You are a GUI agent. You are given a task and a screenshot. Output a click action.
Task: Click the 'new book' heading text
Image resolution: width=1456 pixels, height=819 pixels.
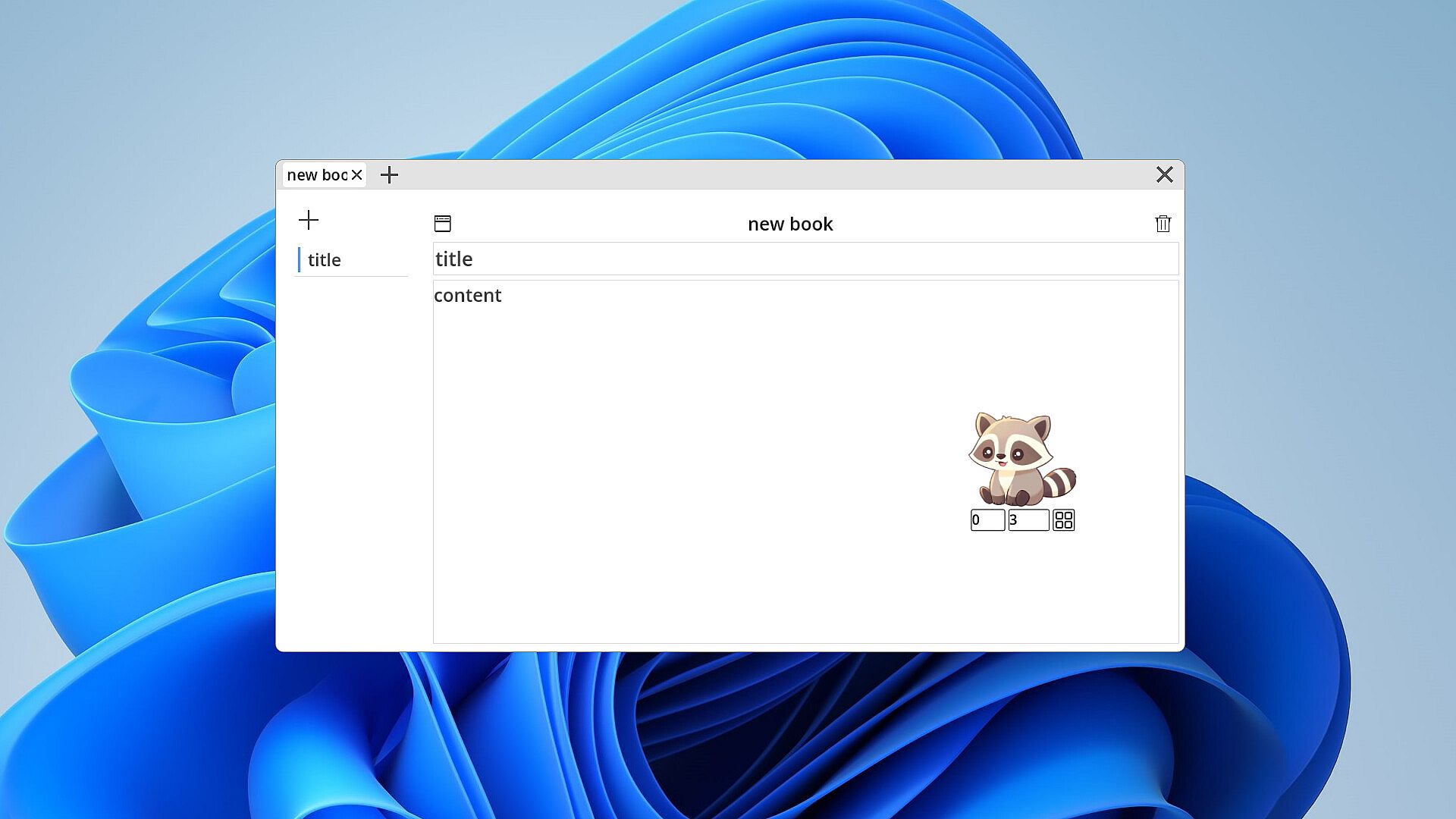point(789,224)
